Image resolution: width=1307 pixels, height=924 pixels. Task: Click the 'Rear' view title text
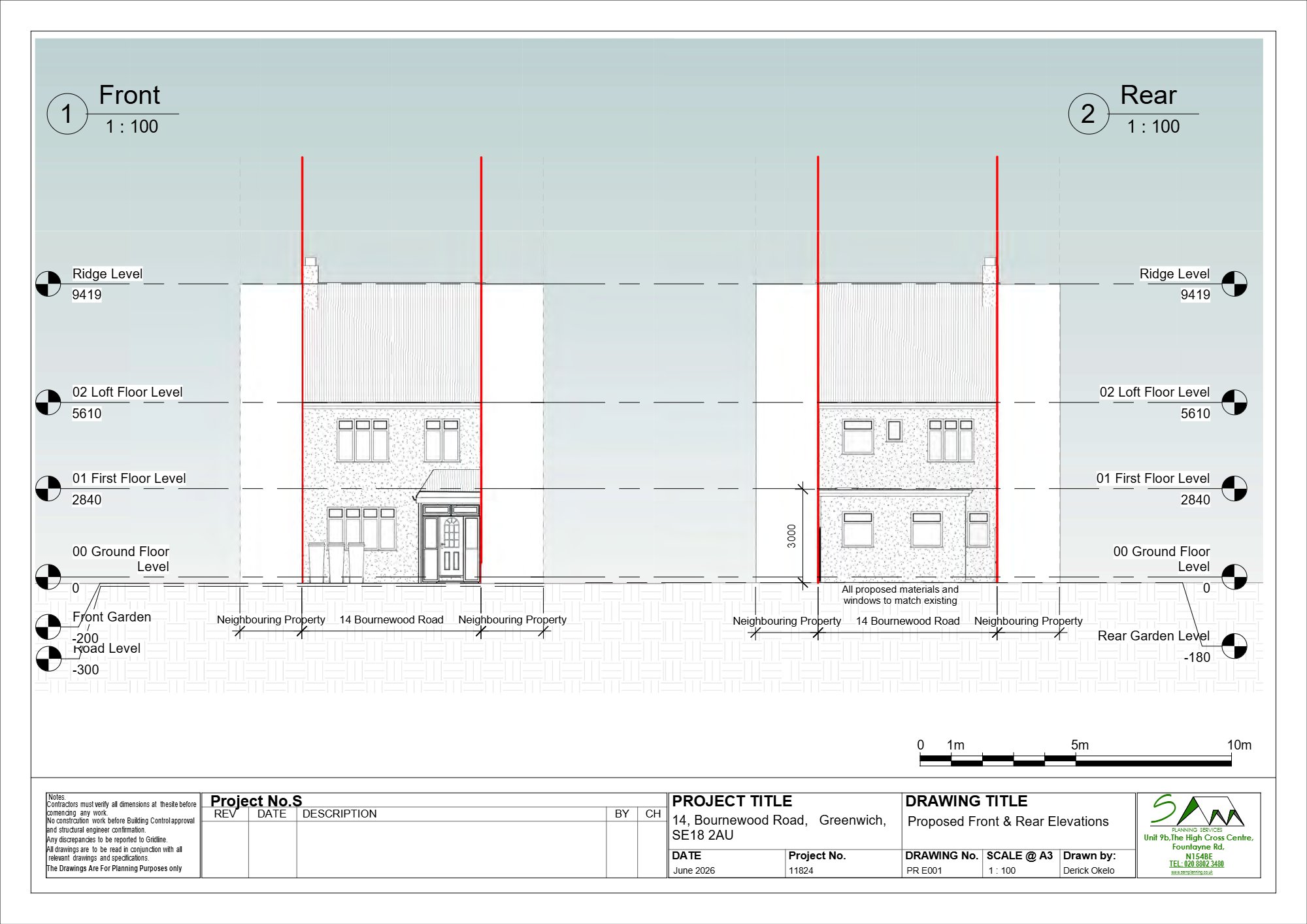[x=1148, y=95]
